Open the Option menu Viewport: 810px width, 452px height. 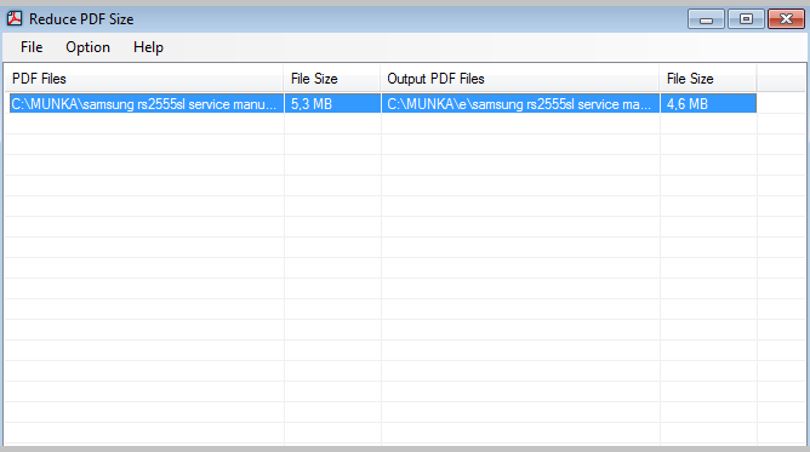pos(88,47)
